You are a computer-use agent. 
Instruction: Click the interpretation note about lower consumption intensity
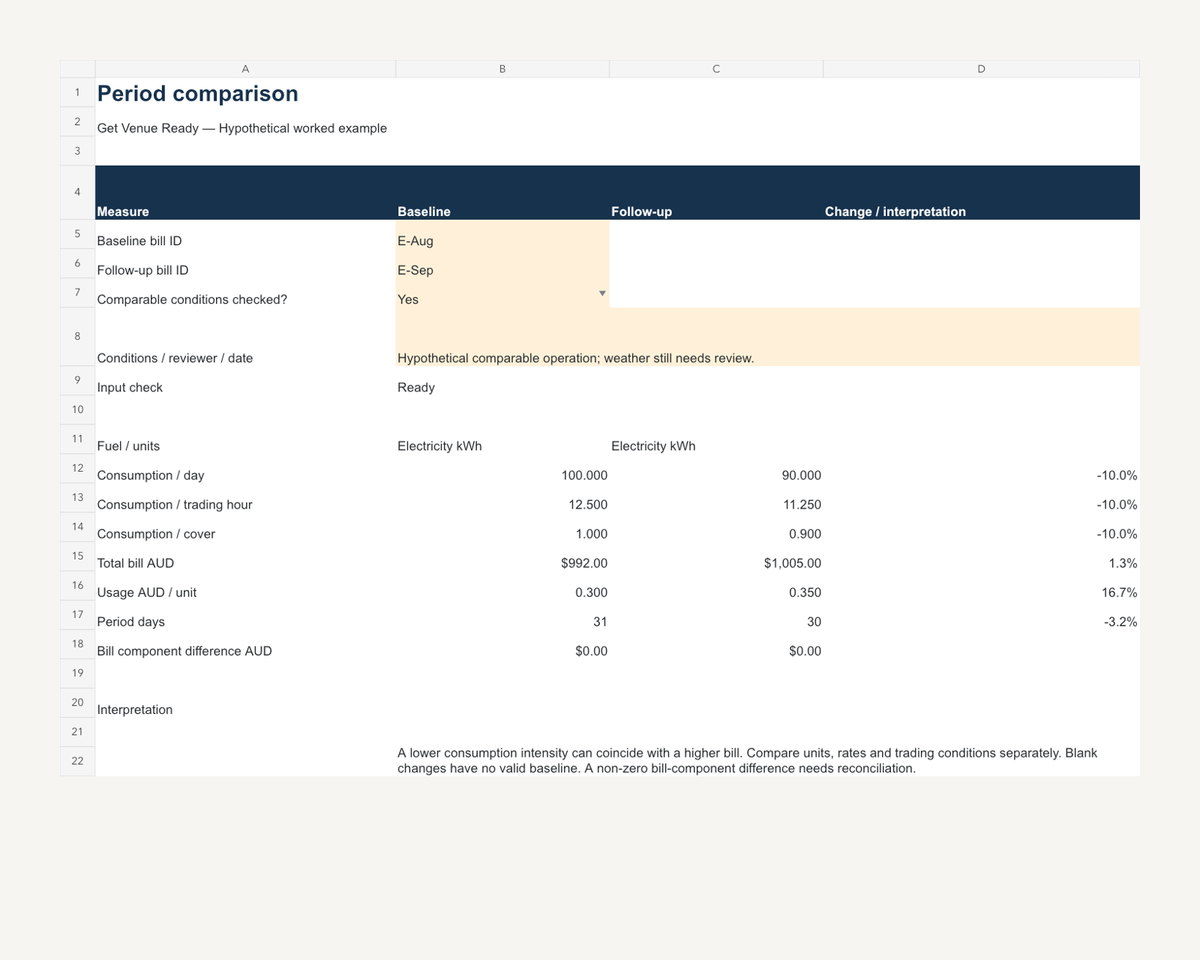tap(747, 760)
